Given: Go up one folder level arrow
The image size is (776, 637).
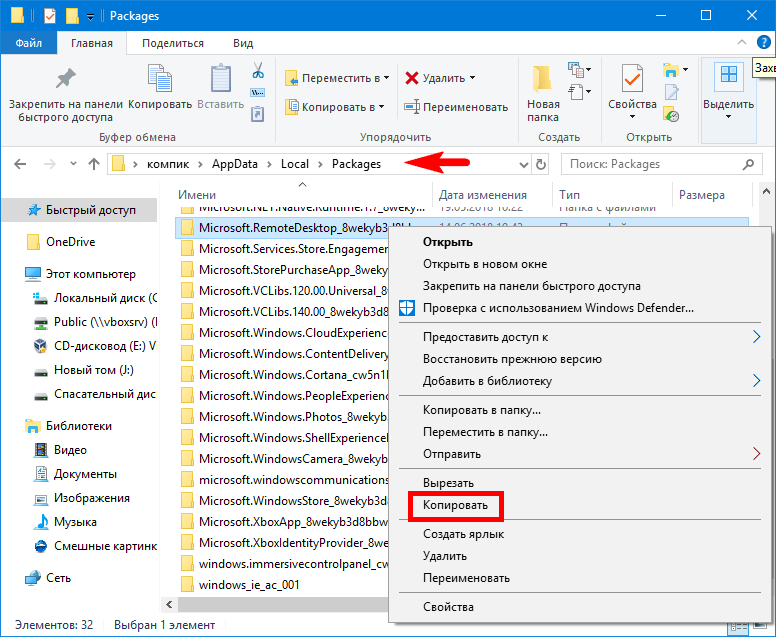Looking at the screenshot, I should [94, 164].
